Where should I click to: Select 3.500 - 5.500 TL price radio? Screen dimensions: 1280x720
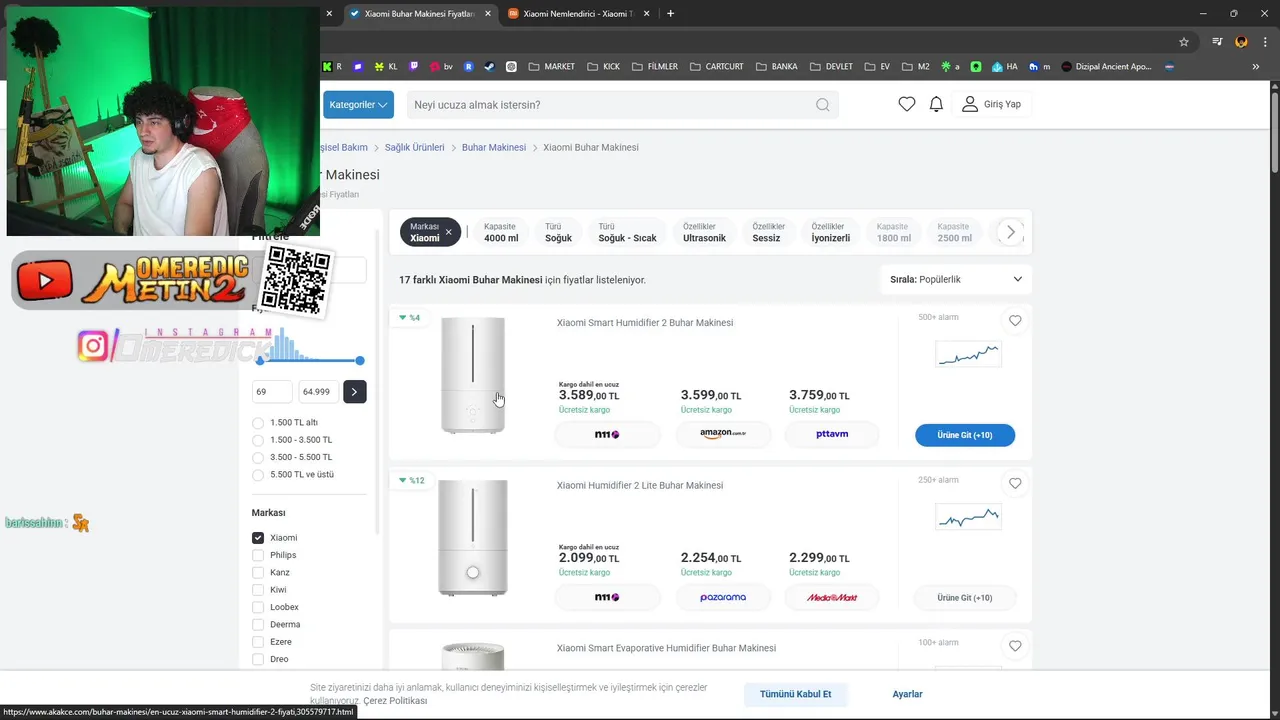tap(258, 457)
